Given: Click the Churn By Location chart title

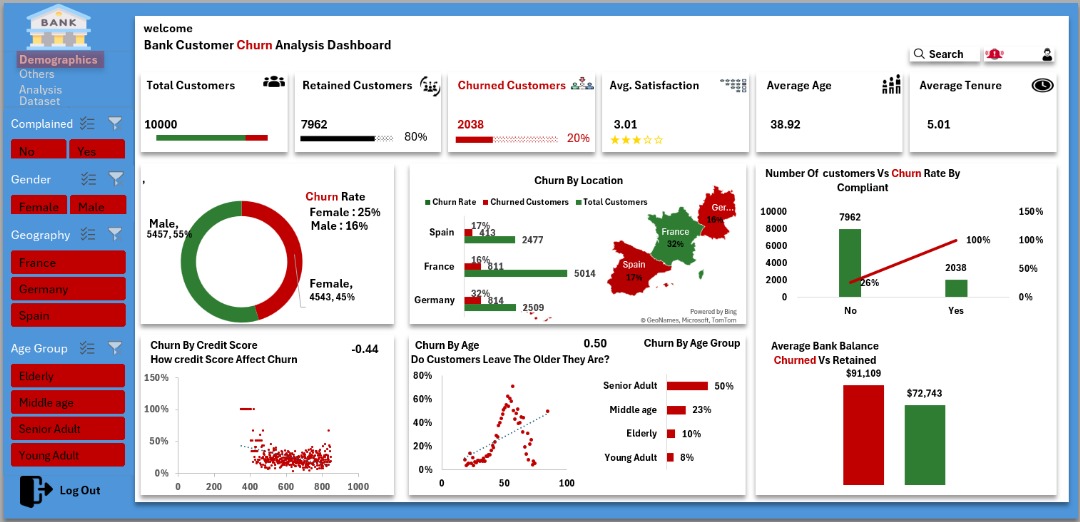Looking at the screenshot, I should tap(579, 180).
